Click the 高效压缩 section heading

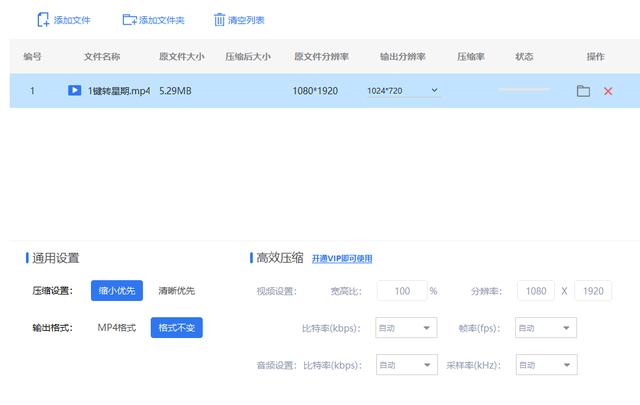[280, 258]
